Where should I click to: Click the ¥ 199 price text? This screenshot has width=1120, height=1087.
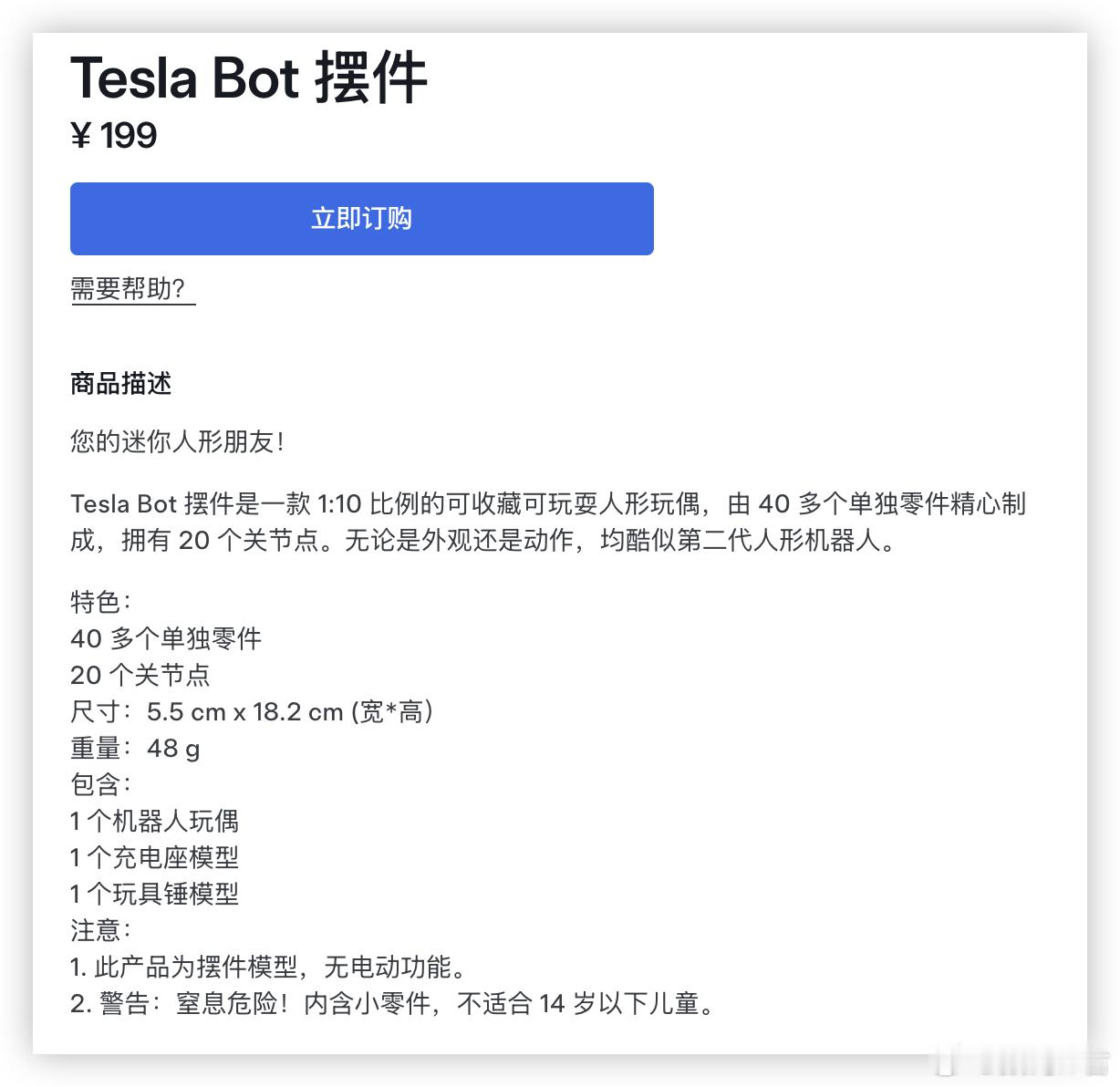click(114, 136)
